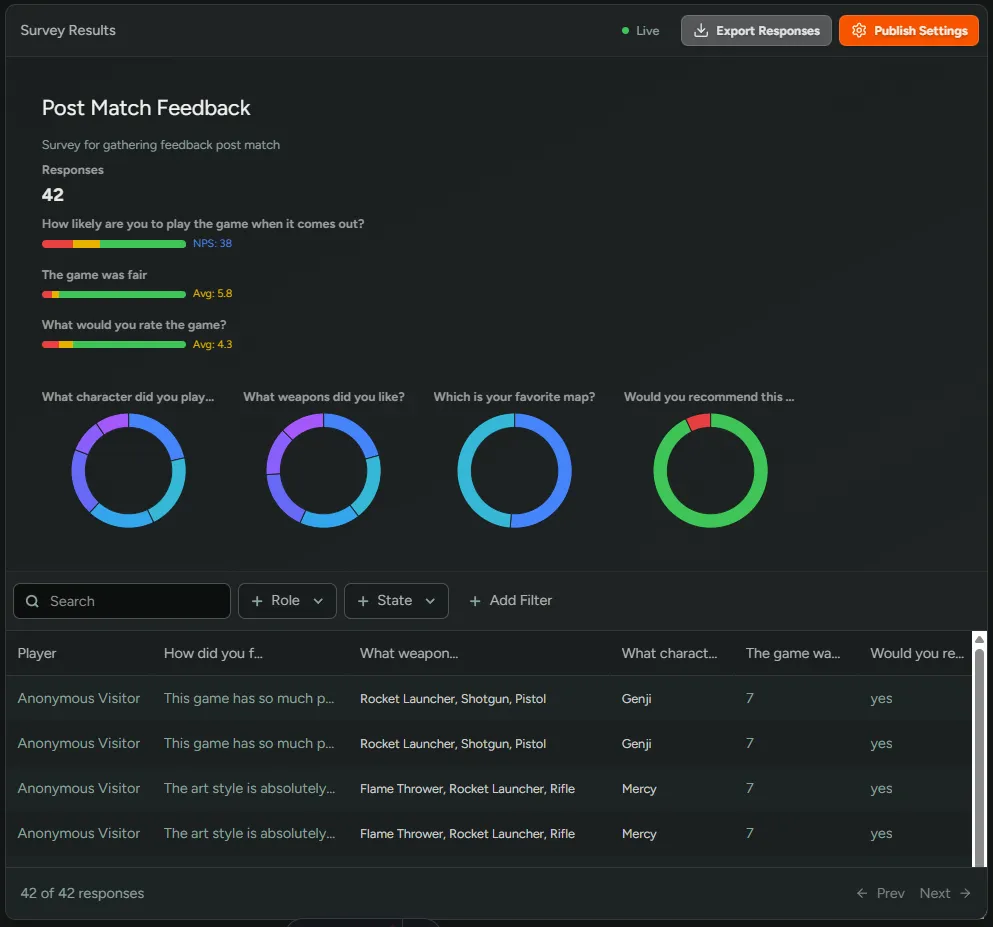Sort by the Player column header

pos(37,653)
